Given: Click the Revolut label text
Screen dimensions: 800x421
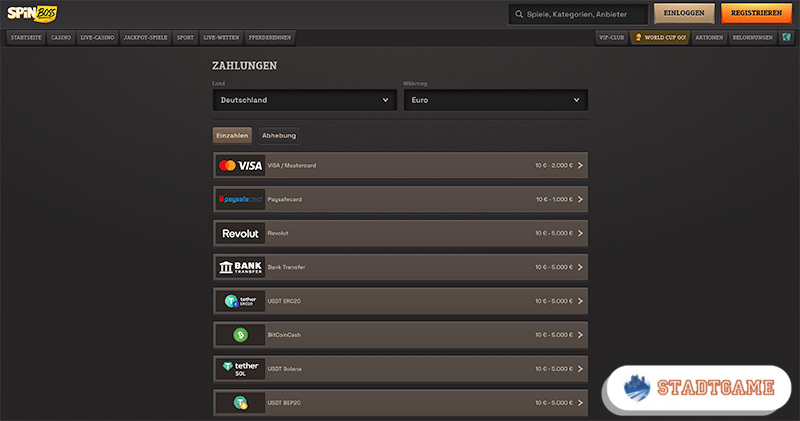Looking at the screenshot, I should click(278, 233).
